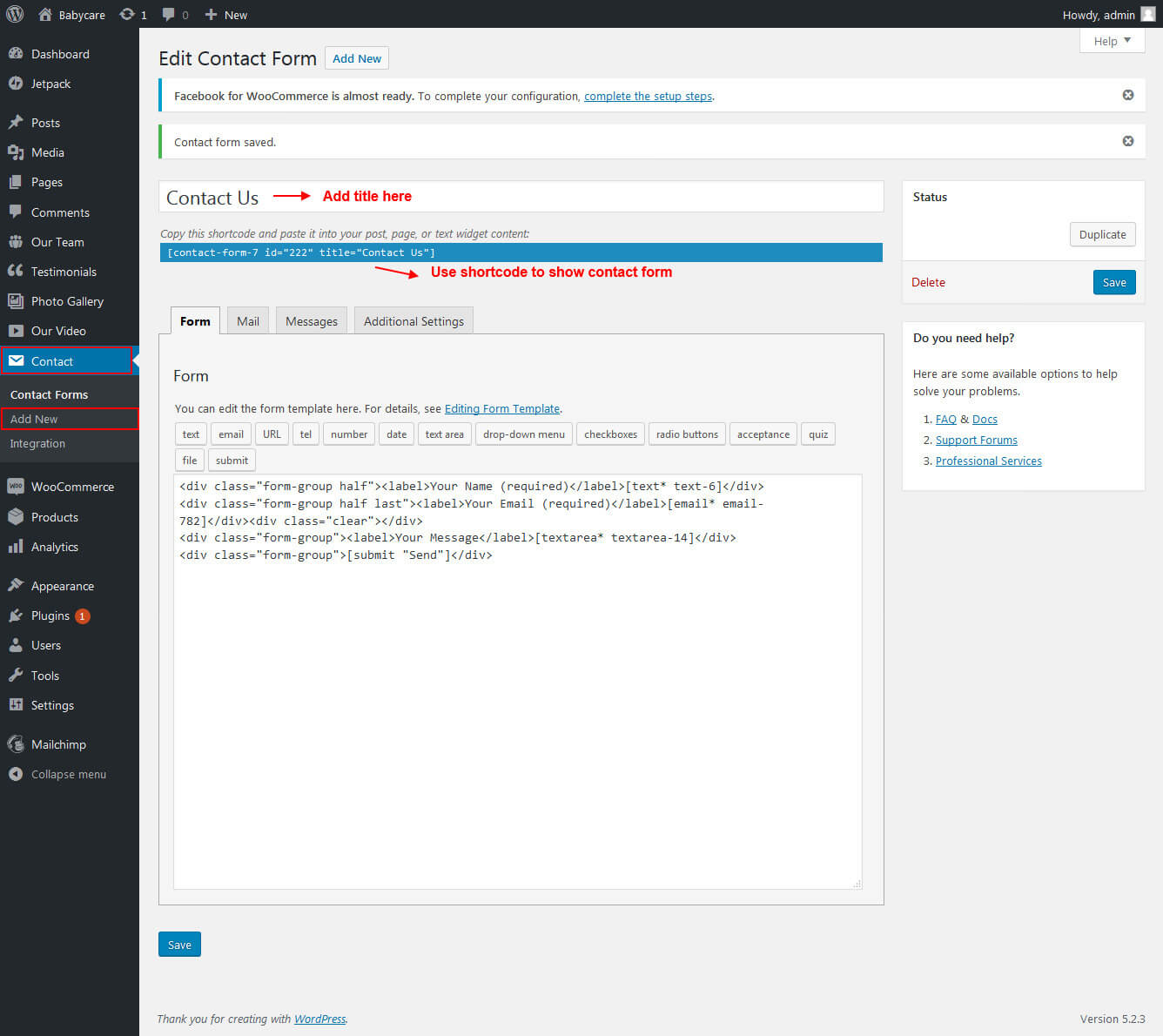Screen dimensions: 1163x1036
Task: Open the FAQ help link
Action: [945, 419]
